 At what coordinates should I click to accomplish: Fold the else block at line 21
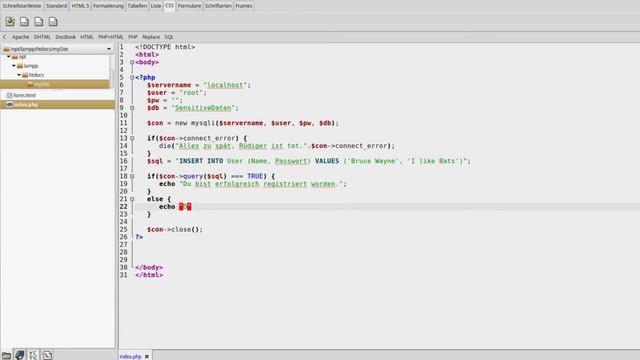pyautogui.click(x=132, y=199)
